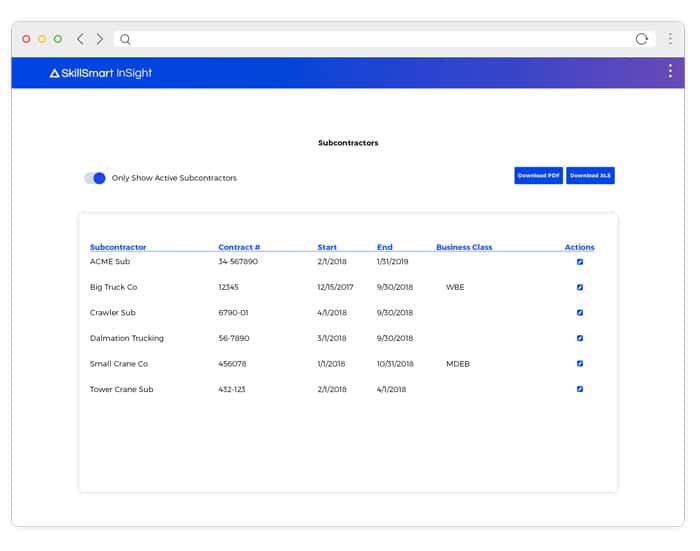Click contract number 432-123
700x551 pixels.
[x=232, y=389]
